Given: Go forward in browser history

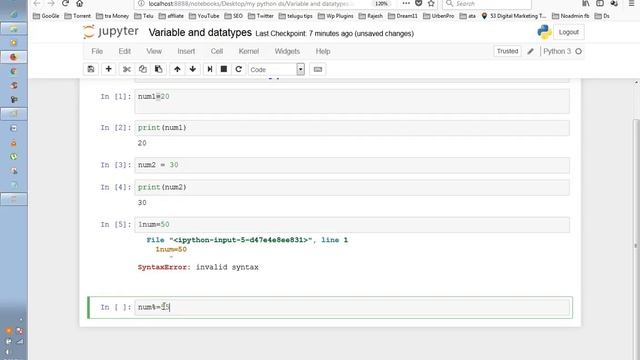Looking at the screenshot, I should pyautogui.click(x=51, y=3).
